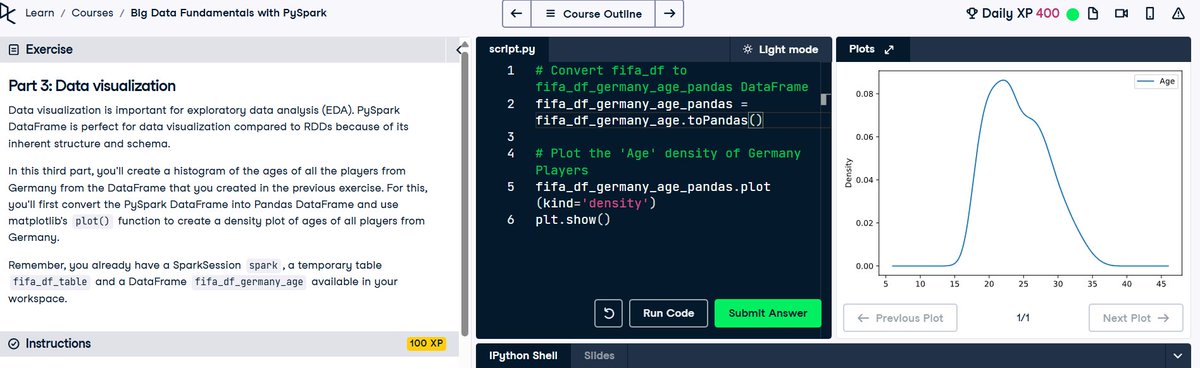Viewport: 1200px width, 368px height.
Task: Click the 'Part 3: Data visualization' heading
Action: pos(92,86)
